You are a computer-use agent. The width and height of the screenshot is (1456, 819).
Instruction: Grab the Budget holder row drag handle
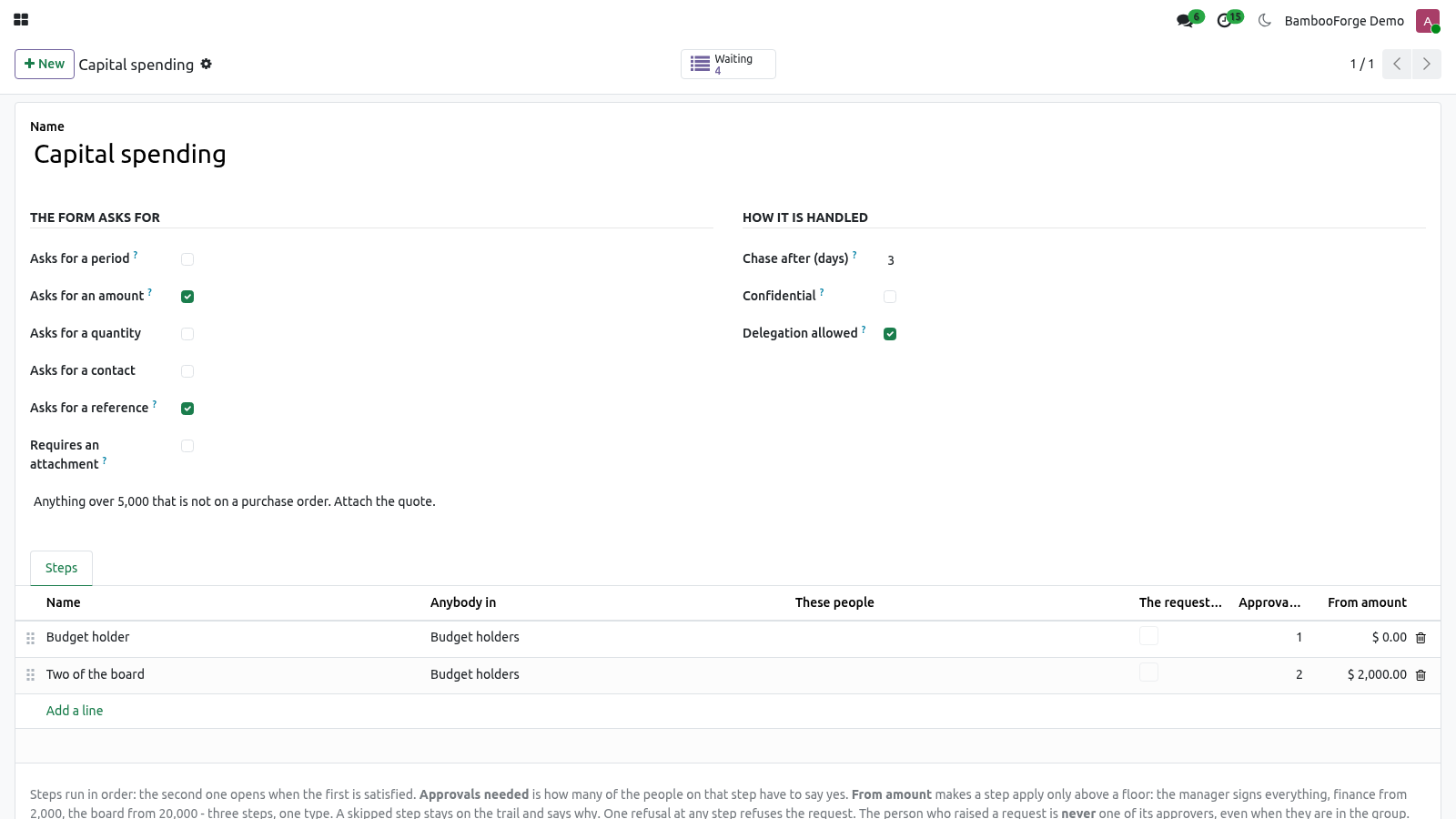30,638
